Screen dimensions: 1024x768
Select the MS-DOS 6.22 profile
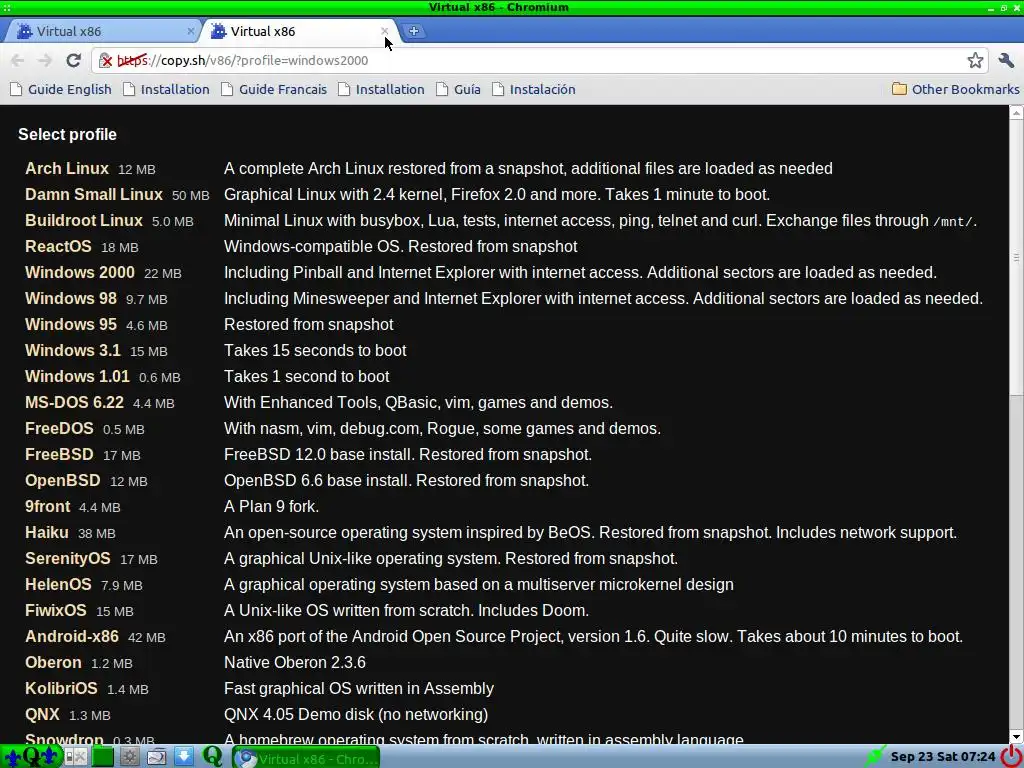click(x=74, y=402)
